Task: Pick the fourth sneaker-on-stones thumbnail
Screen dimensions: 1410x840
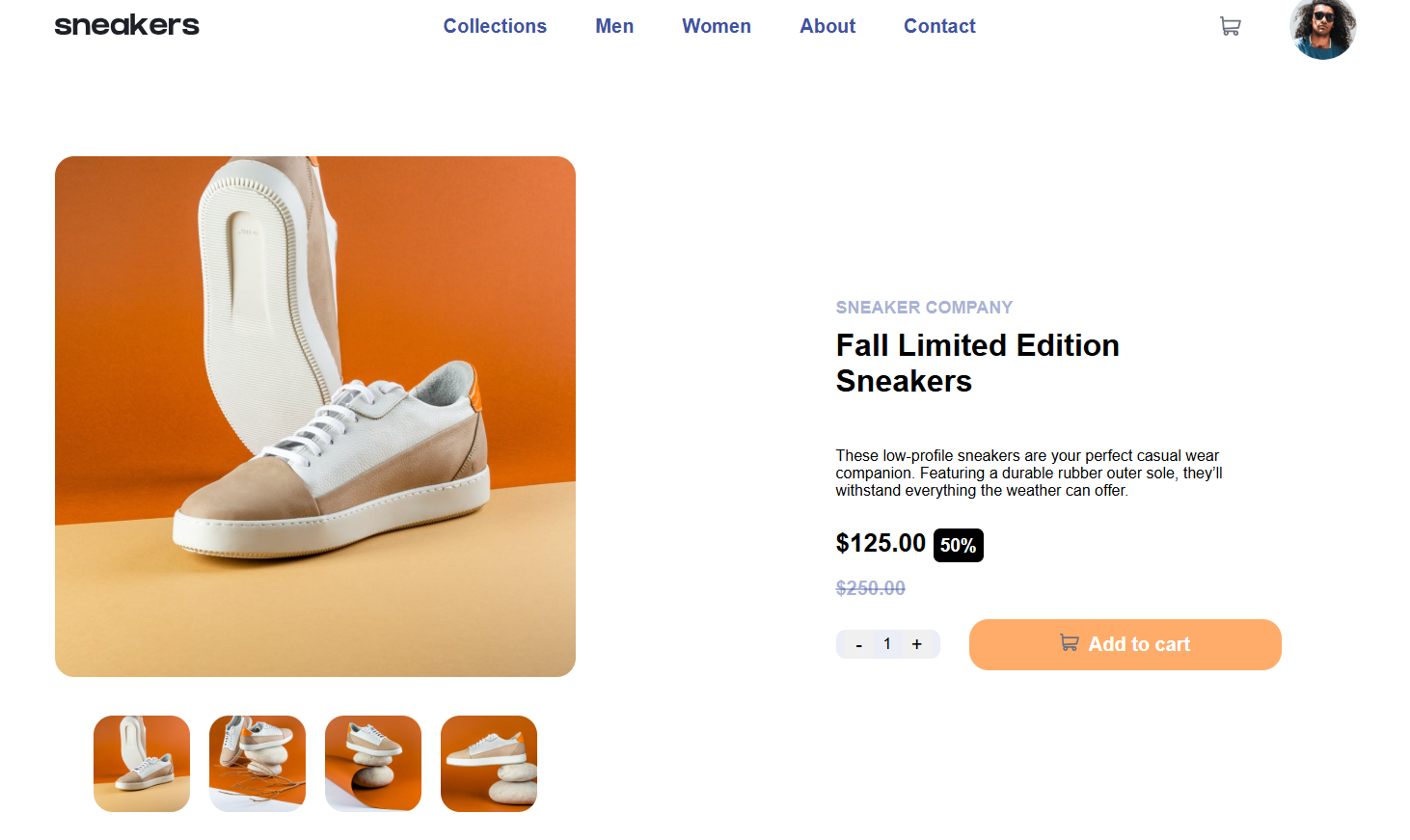Action: [x=489, y=764]
